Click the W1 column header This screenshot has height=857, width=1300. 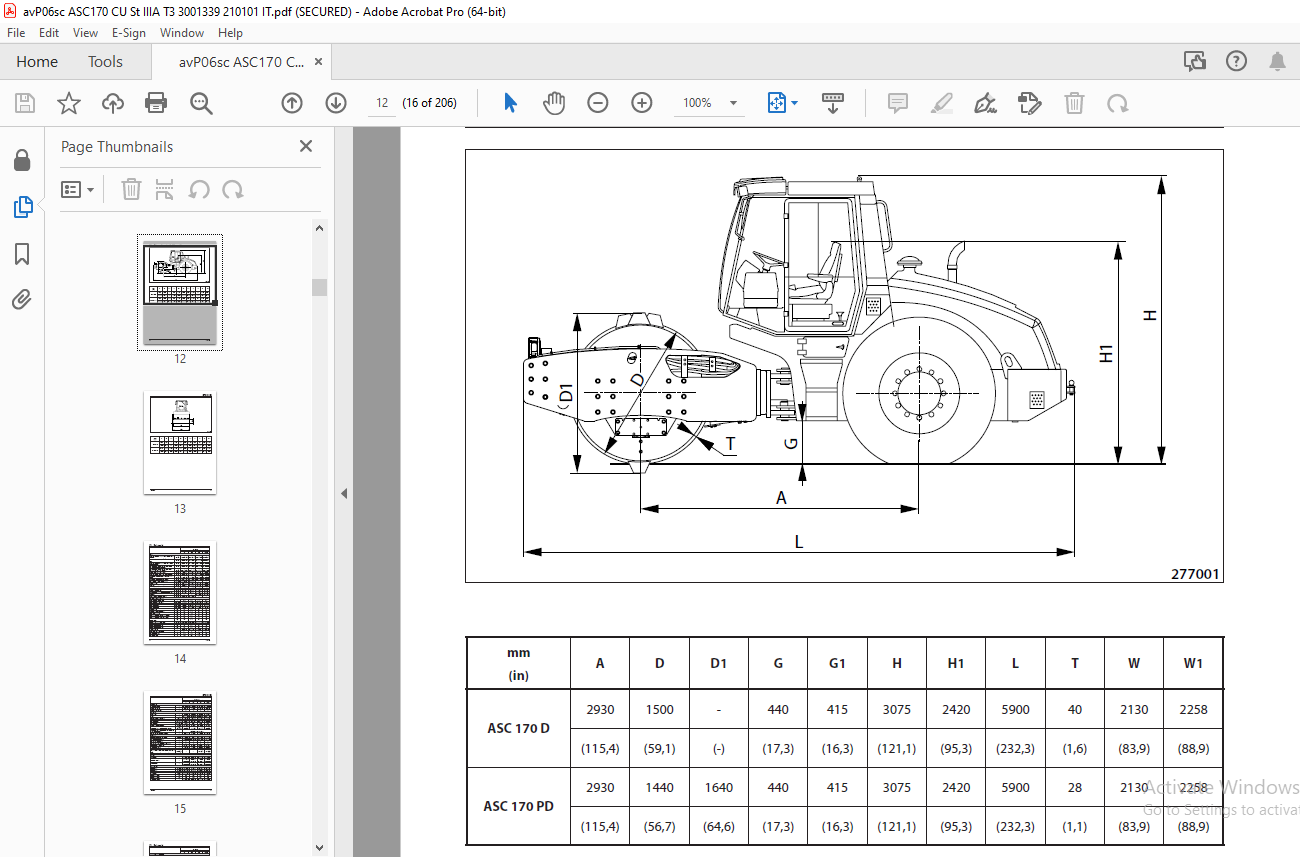[x=1193, y=663]
